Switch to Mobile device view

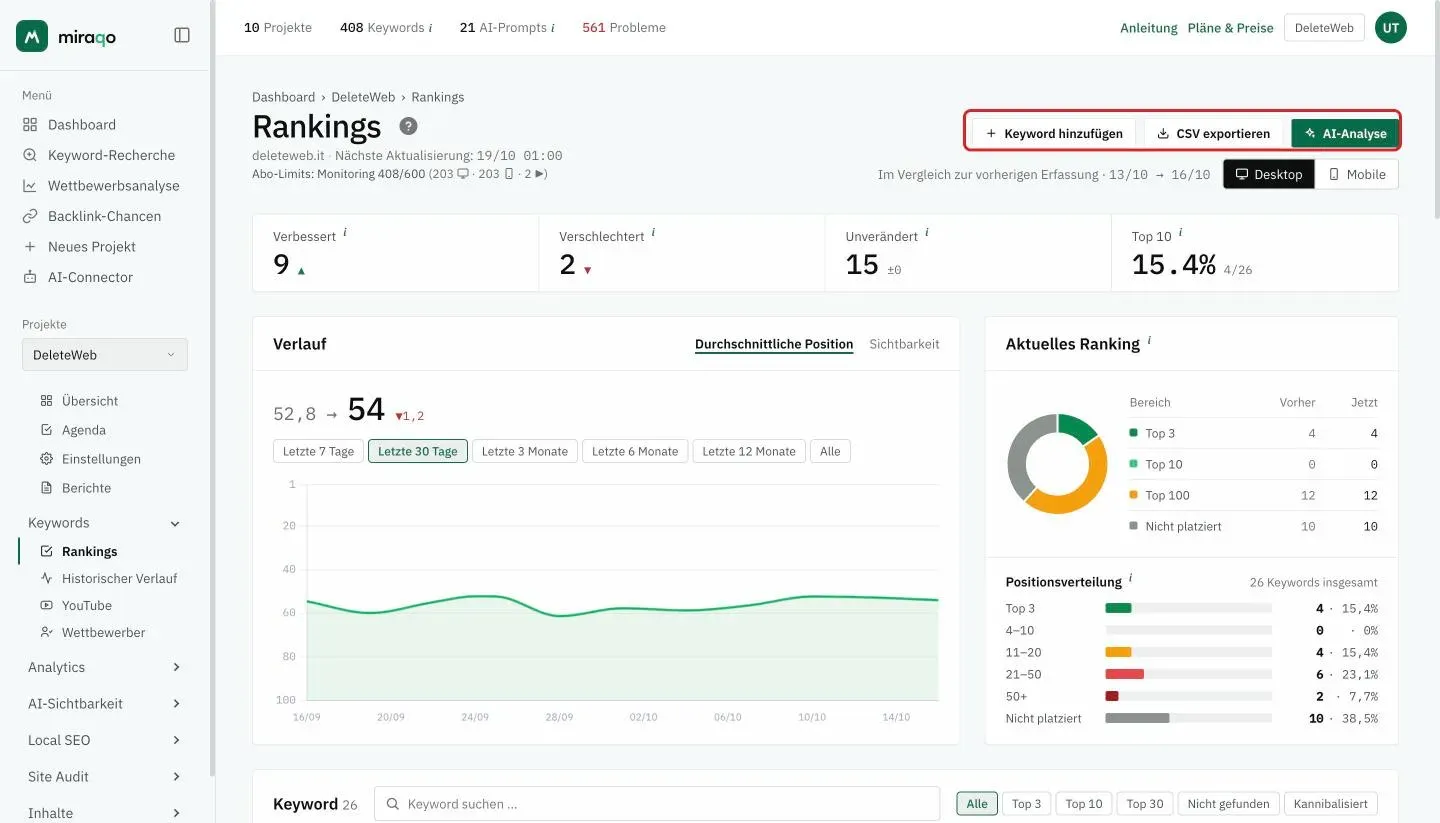click(x=1357, y=174)
